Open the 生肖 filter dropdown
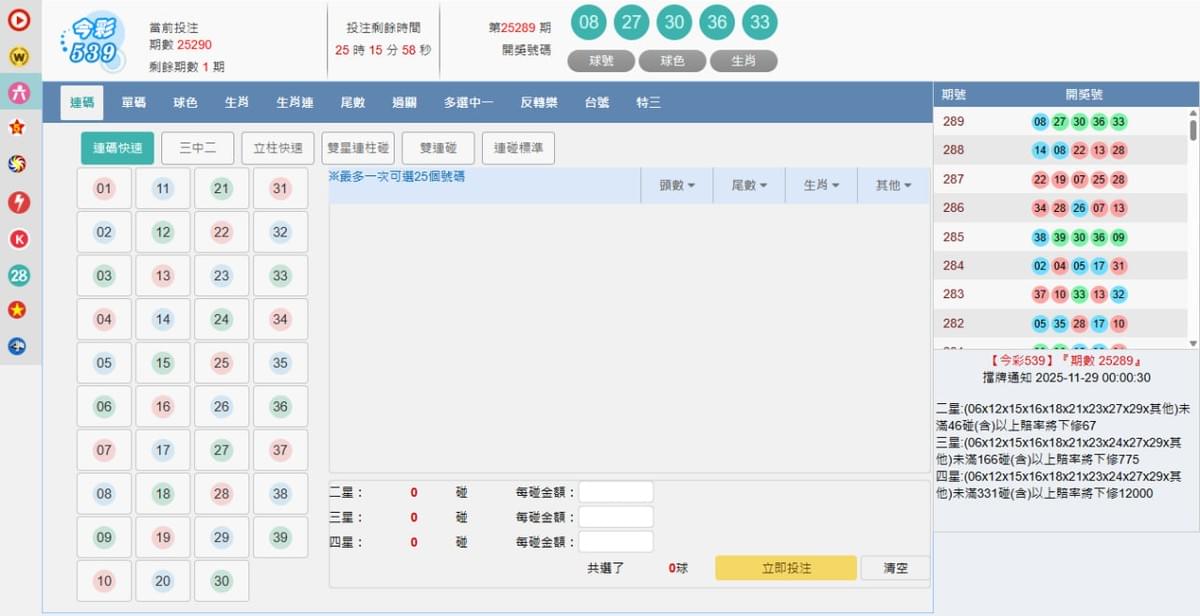The height and width of the screenshot is (616, 1200). coord(820,185)
